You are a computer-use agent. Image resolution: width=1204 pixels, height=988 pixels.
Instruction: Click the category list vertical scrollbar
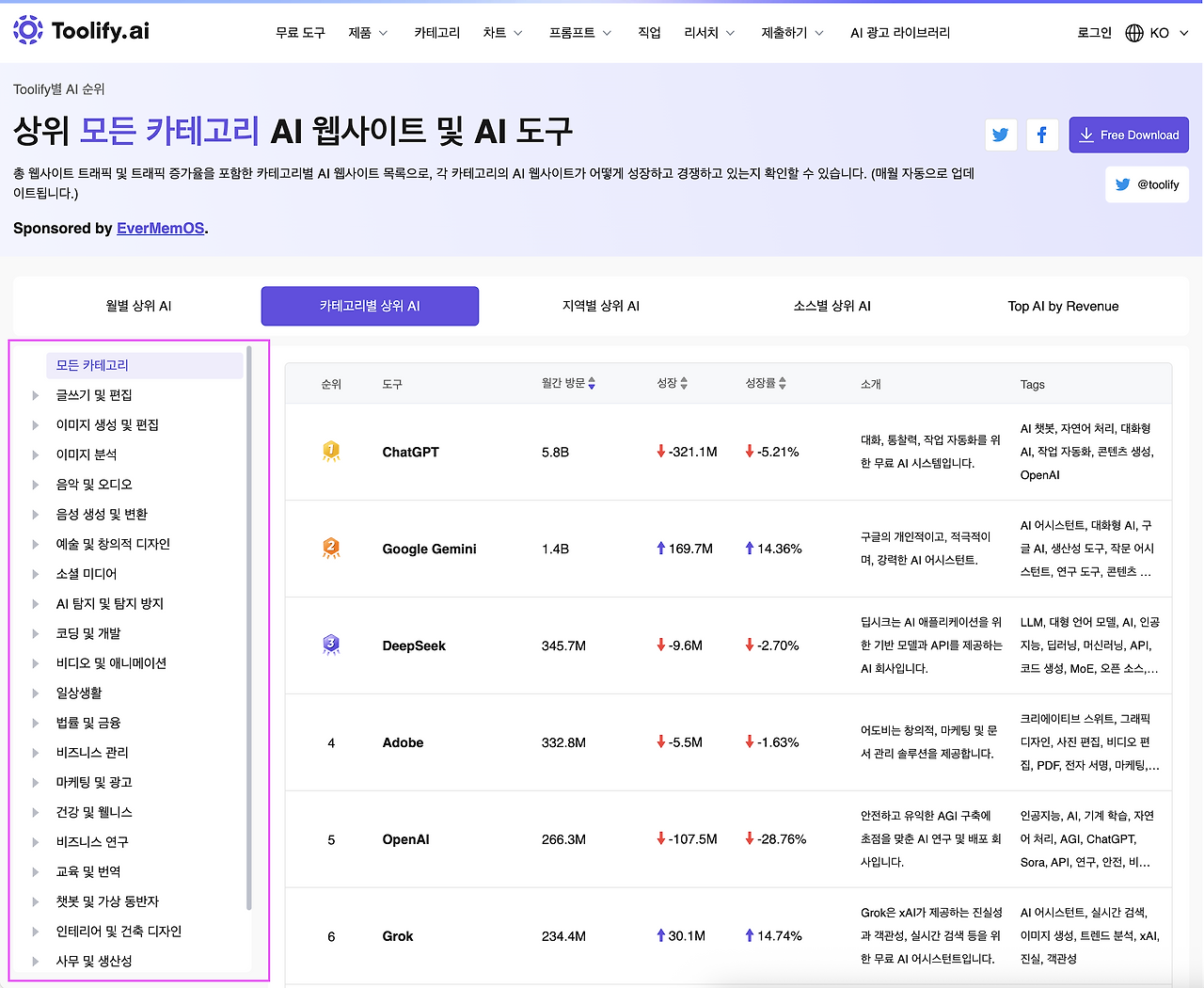[249, 628]
